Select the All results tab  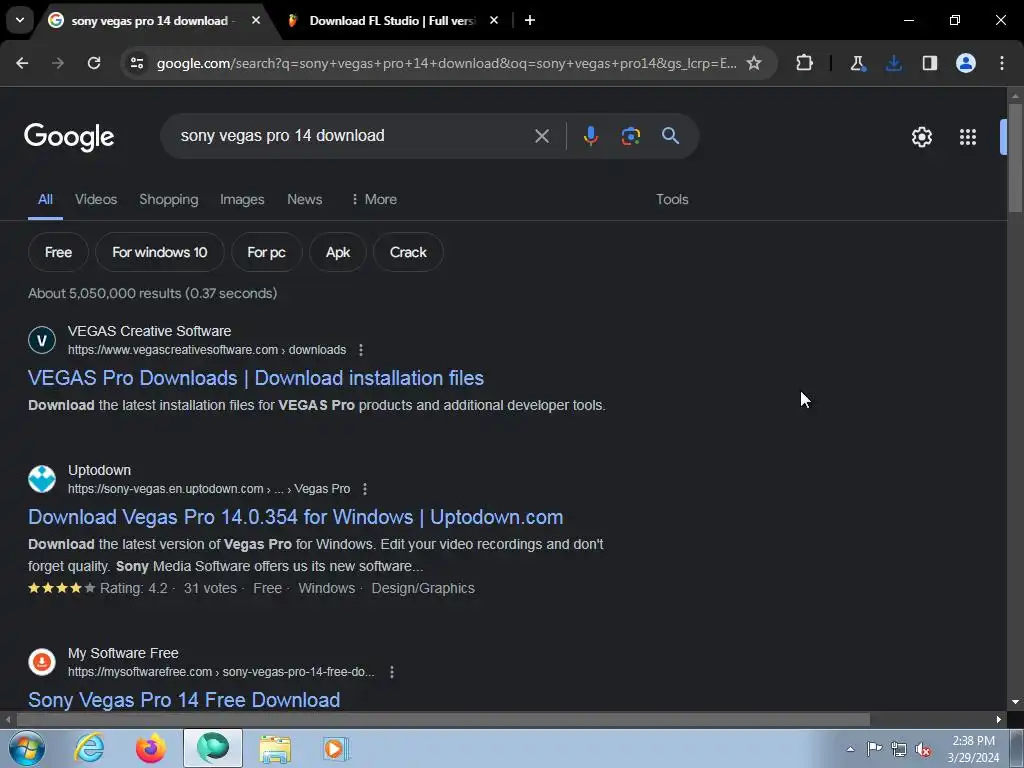[x=45, y=199]
